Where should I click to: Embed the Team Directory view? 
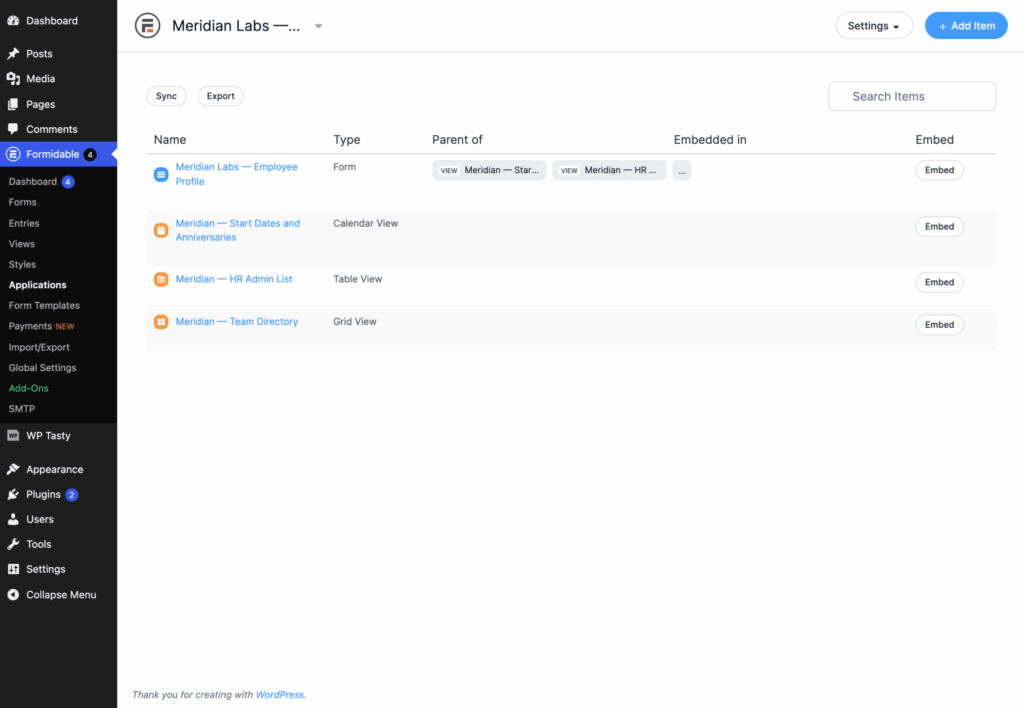pyautogui.click(x=939, y=325)
